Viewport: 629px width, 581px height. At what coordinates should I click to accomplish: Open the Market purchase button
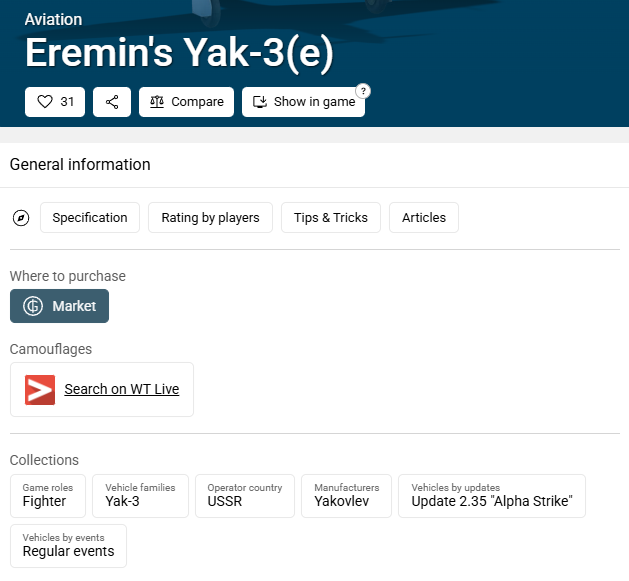pyautogui.click(x=59, y=306)
